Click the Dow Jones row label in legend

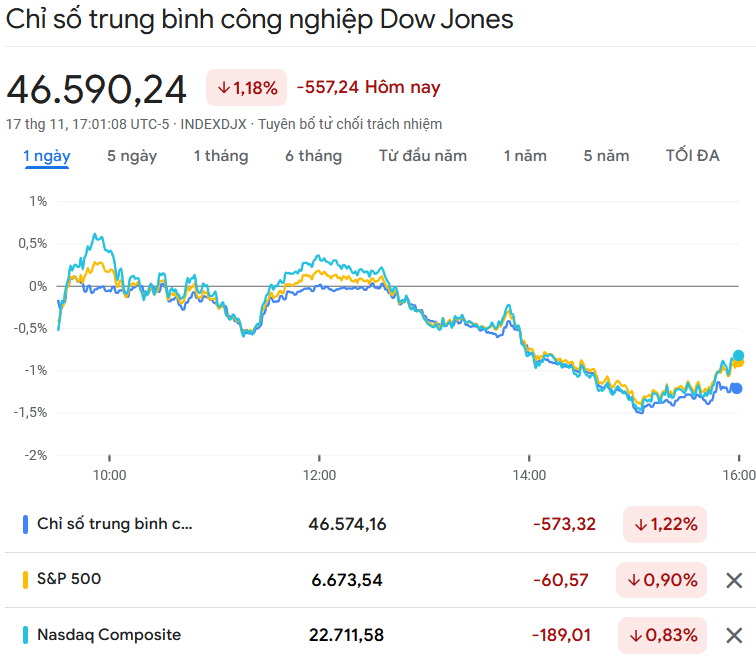tap(115, 523)
